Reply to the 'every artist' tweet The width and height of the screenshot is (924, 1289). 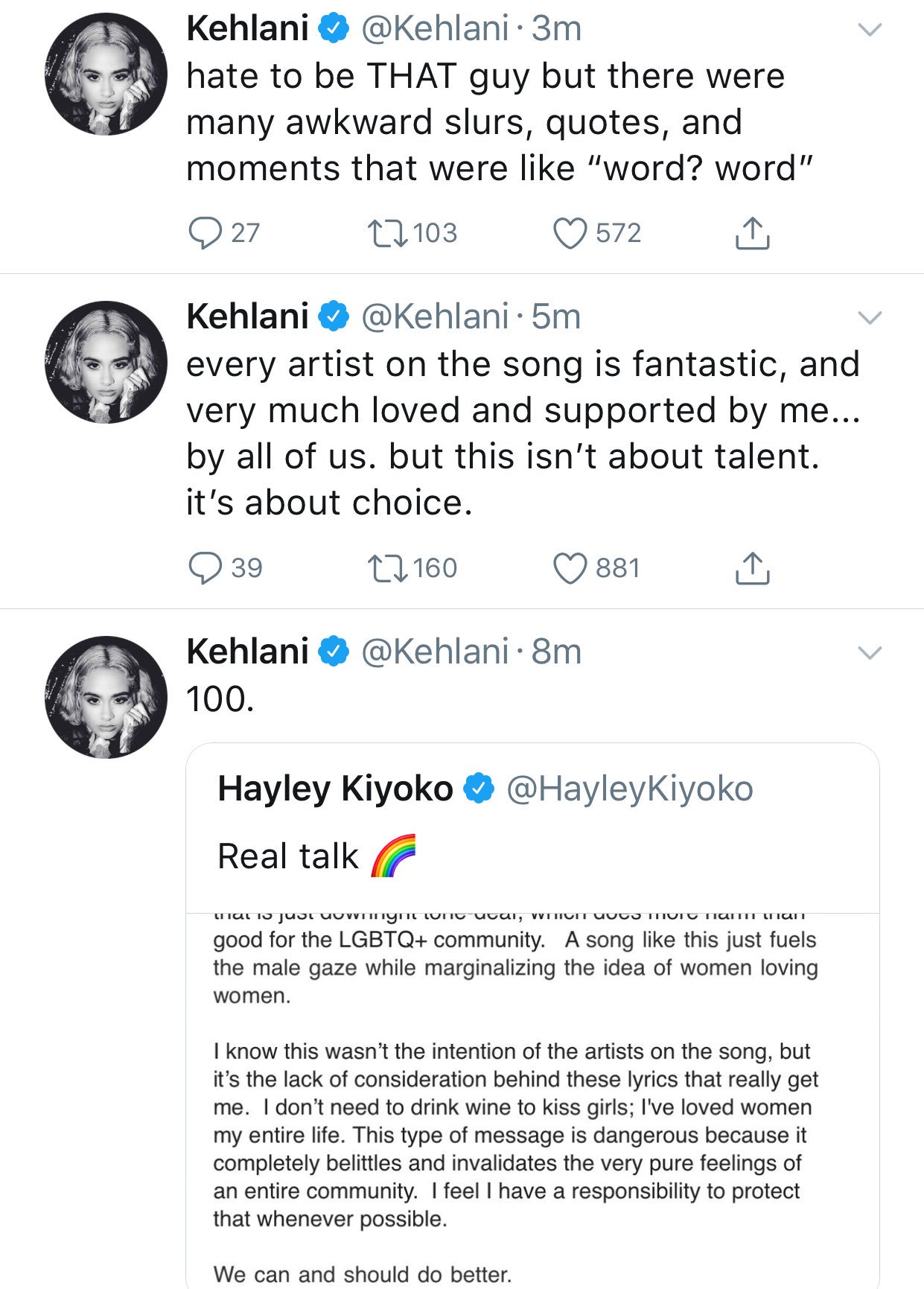pyautogui.click(x=205, y=568)
